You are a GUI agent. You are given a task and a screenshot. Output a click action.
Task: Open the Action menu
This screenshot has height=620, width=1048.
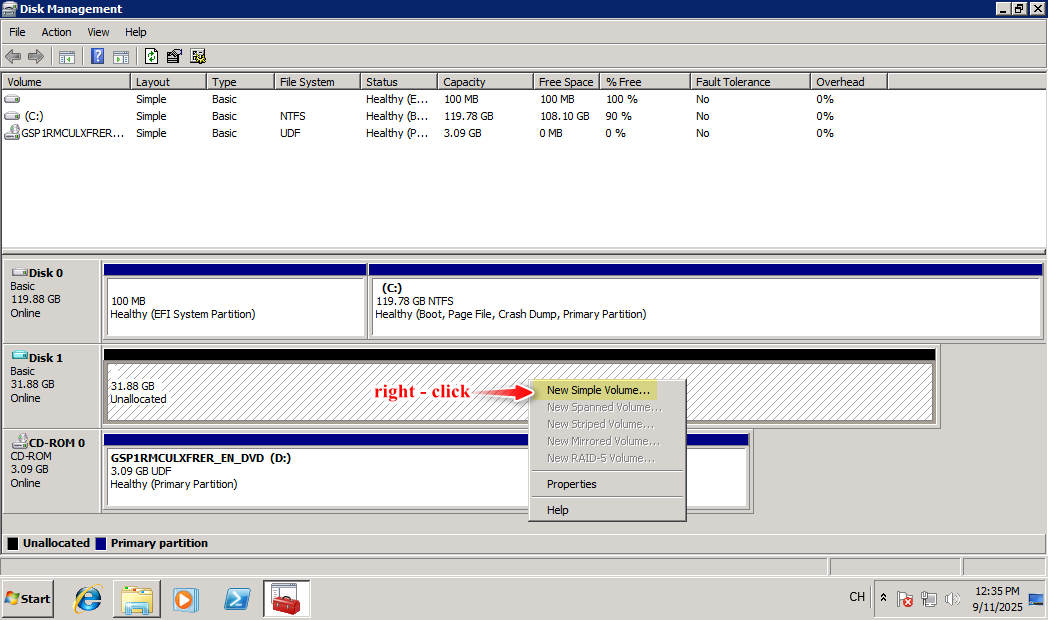(x=56, y=32)
